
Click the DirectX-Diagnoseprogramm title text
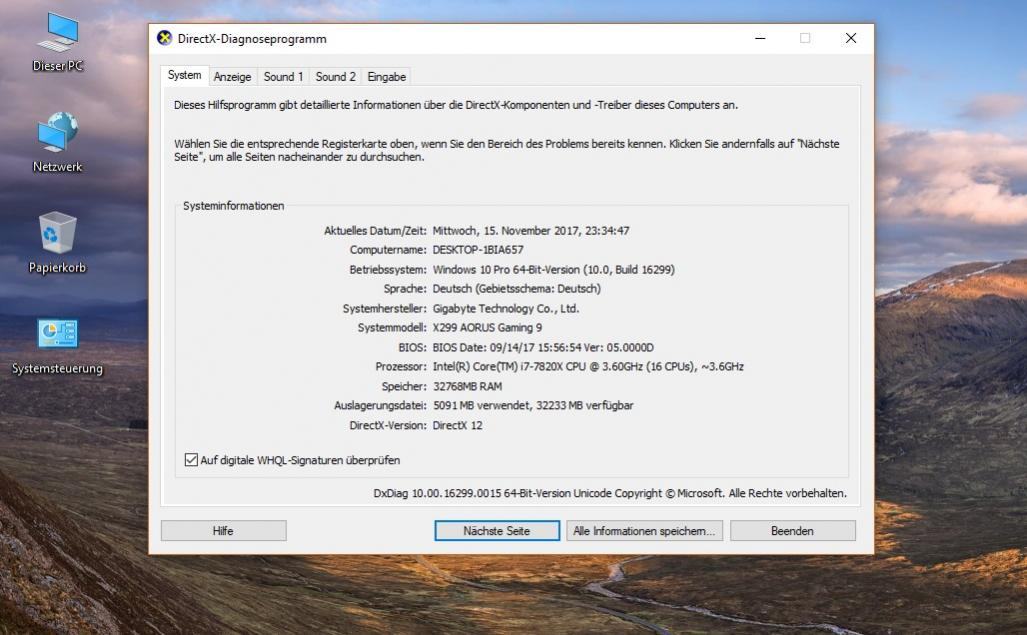(252, 39)
